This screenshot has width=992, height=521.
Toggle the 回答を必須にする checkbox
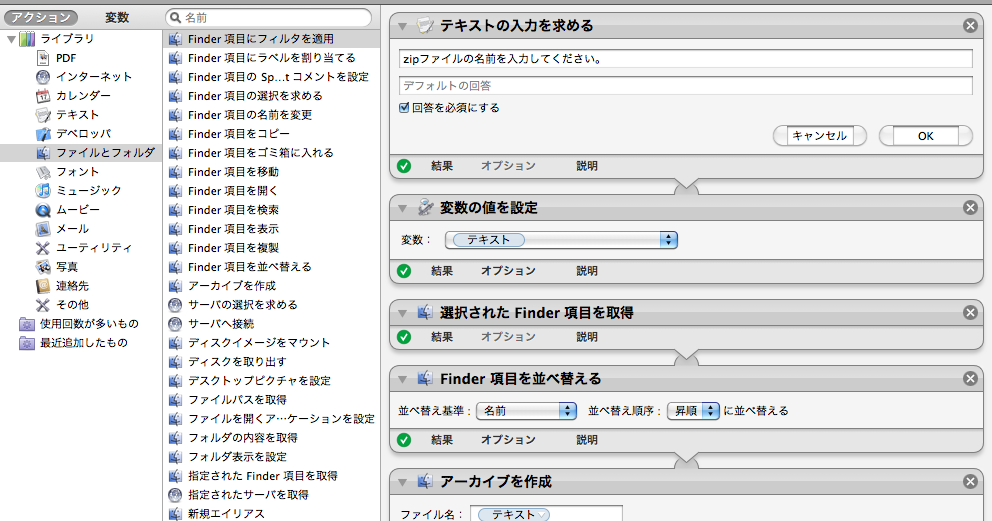coord(404,107)
